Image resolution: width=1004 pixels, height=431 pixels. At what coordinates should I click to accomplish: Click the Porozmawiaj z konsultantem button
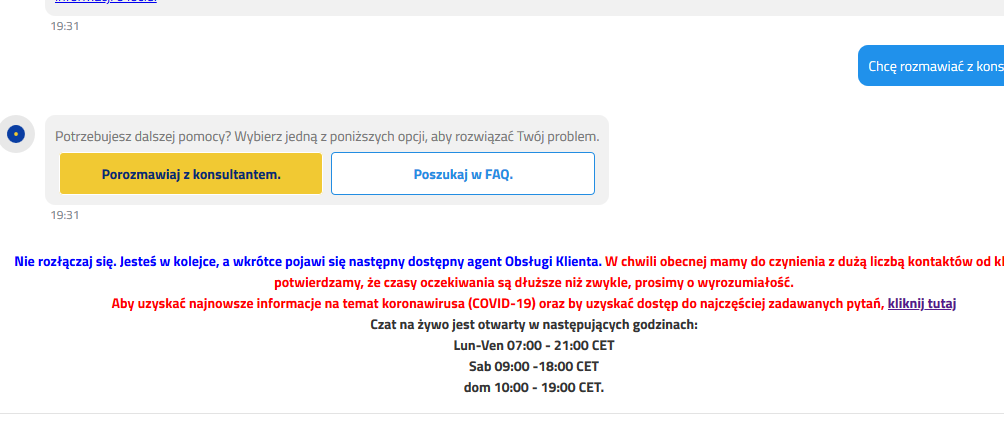tap(191, 174)
